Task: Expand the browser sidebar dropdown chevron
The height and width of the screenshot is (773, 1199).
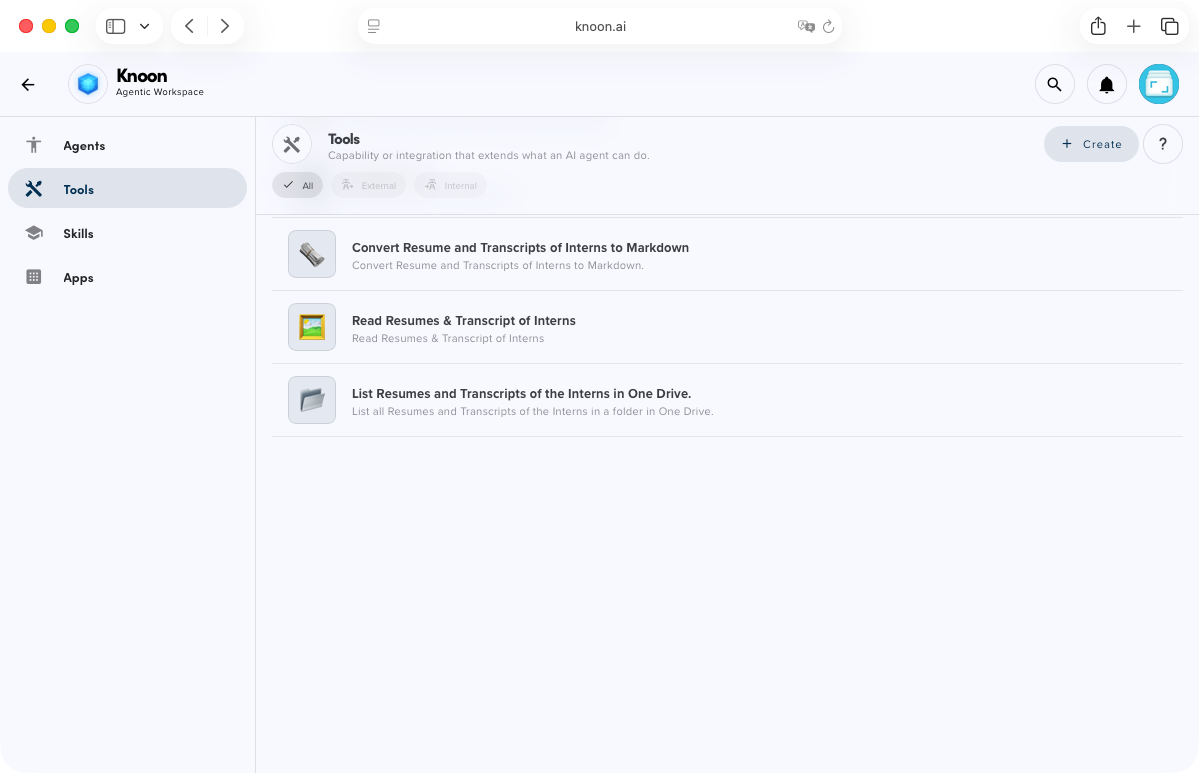Action: click(145, 26)
